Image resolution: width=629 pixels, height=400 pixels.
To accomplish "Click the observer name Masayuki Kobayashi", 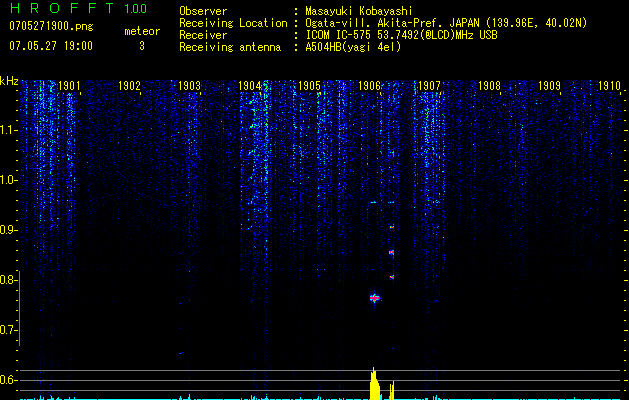I will (359, 11).
